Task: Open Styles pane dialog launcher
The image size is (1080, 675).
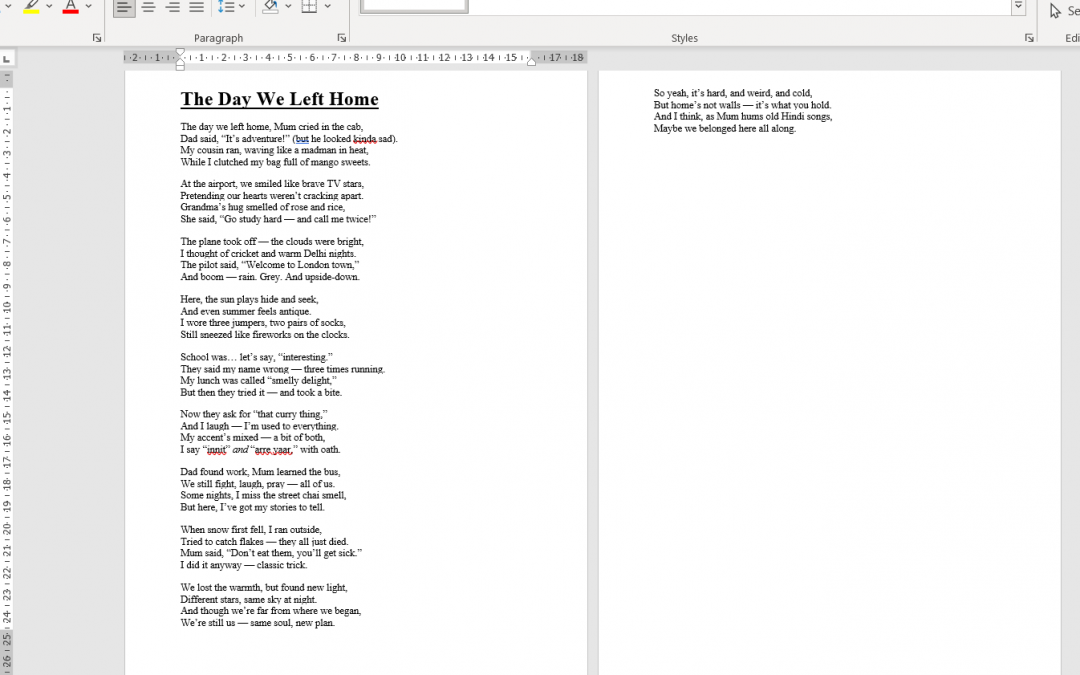Action: pos(1029,38)
